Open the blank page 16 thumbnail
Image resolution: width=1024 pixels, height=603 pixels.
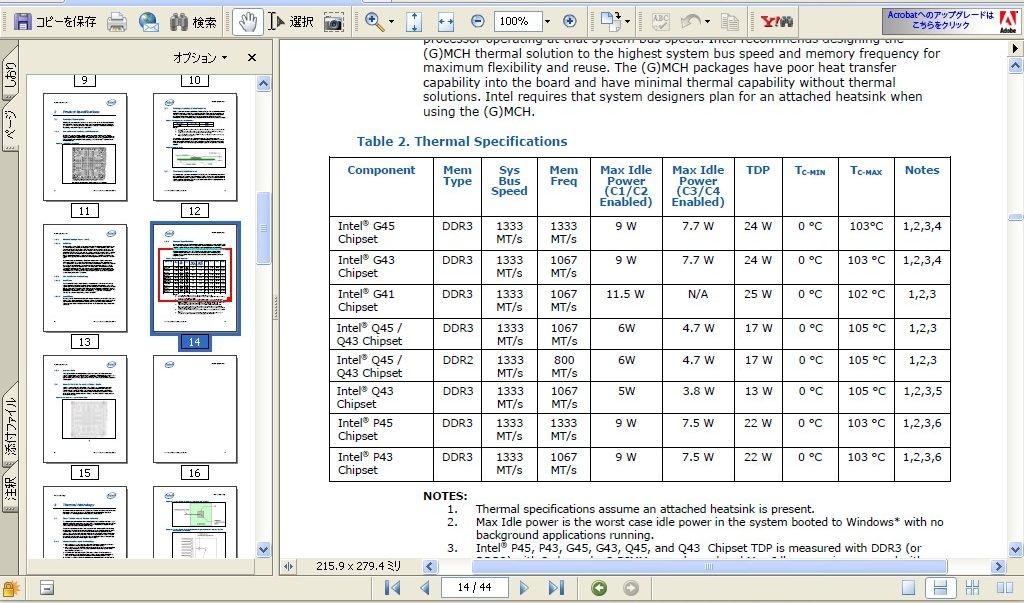click(x=195, y=409)
